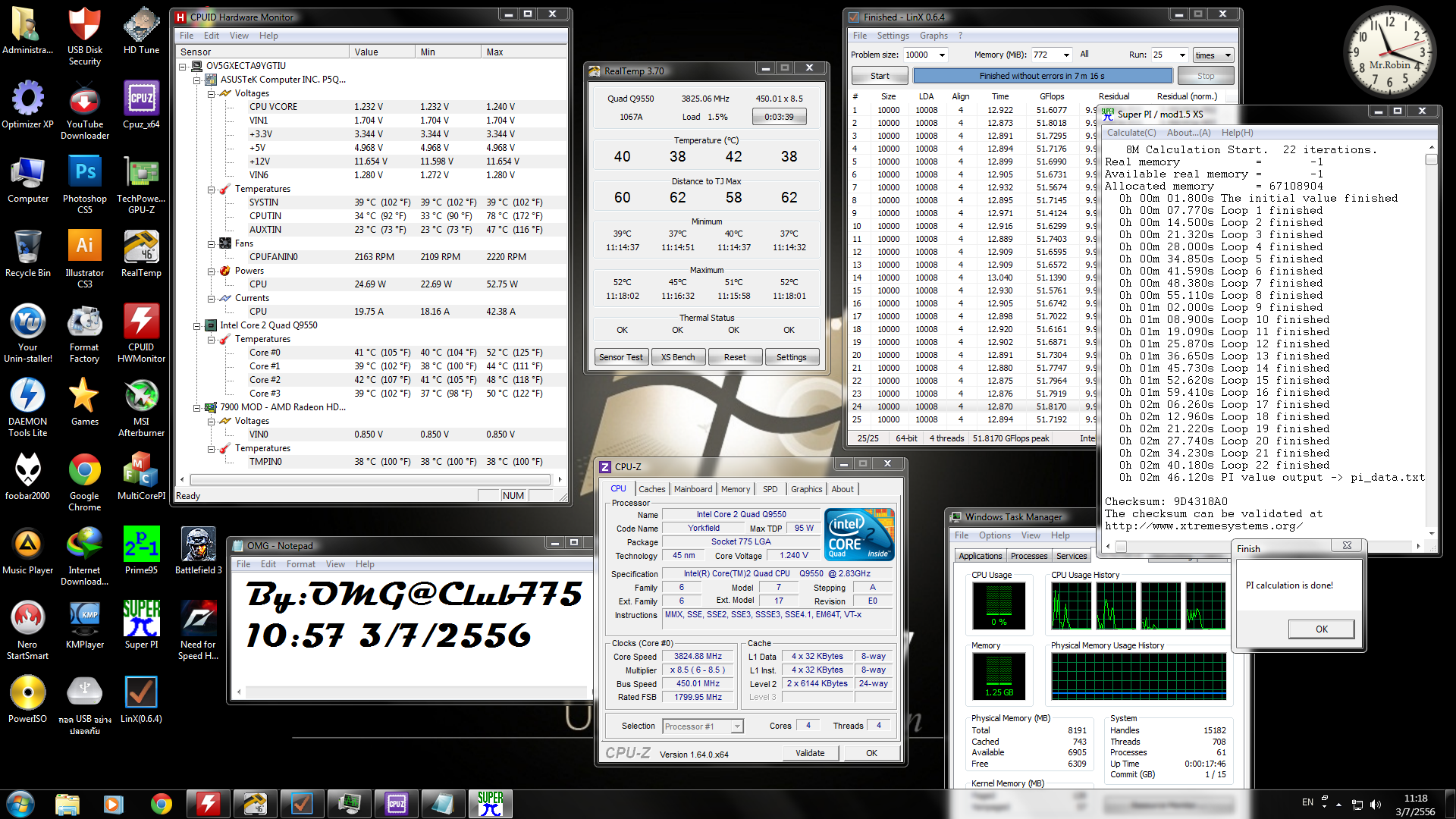Open the Problem size dropdown in LinX
Screen dimensions: 1456x819
tap(942, 55)
